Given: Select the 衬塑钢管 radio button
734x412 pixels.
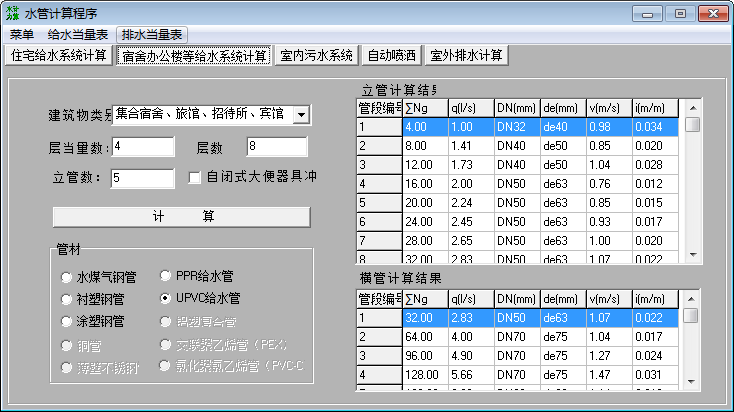Looking at the screenshot, I should (x=68, y=299).
